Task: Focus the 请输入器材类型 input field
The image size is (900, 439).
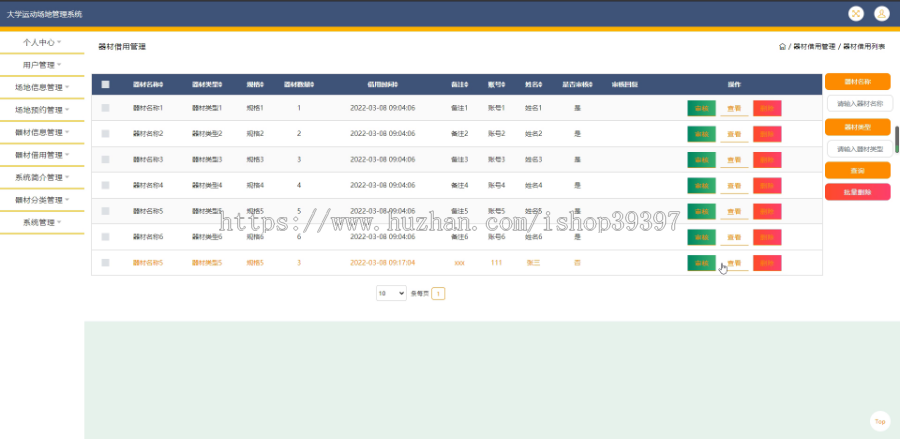Action: tap(860, 149)
